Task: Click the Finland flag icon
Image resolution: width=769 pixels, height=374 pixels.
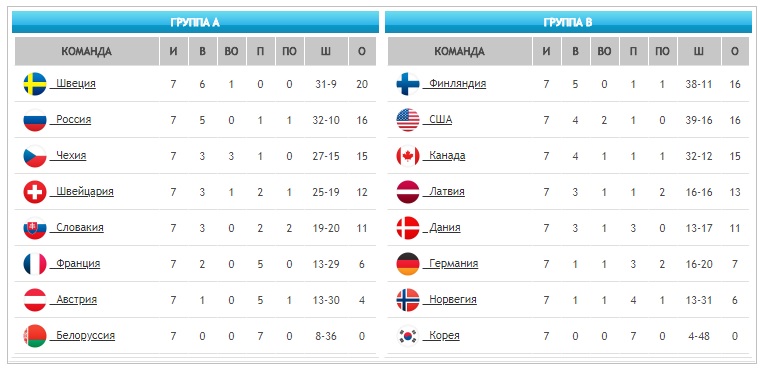Action: tap(408, 84)
